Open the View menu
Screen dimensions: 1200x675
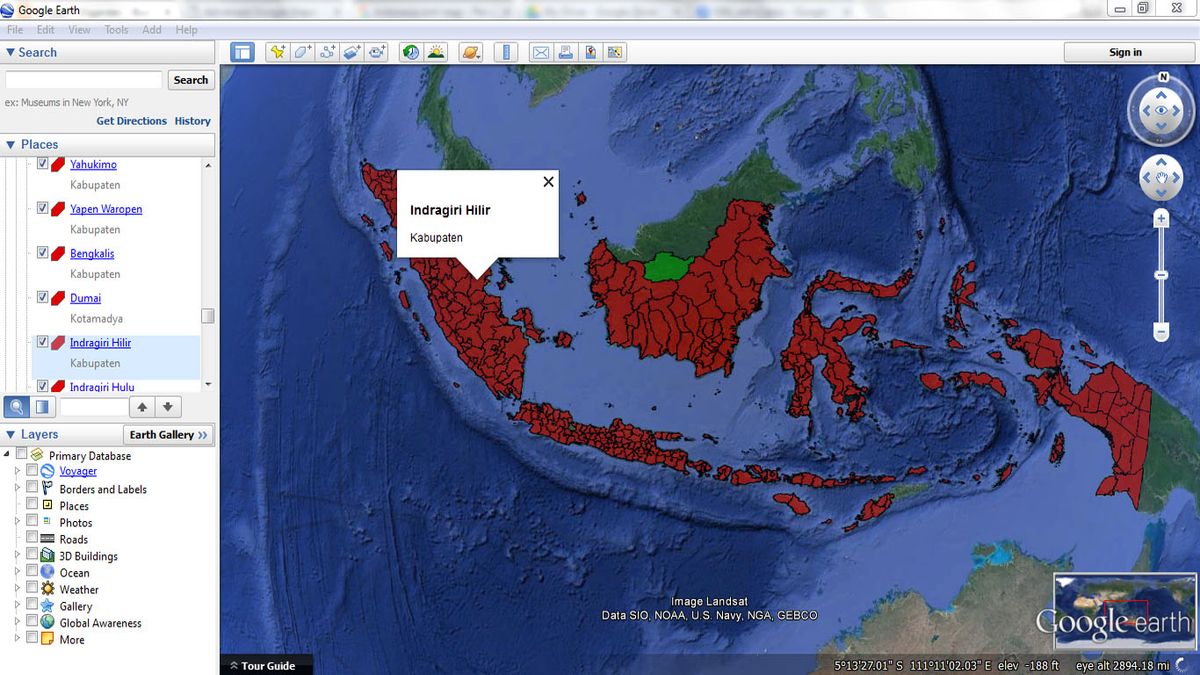tap(79, 30)
